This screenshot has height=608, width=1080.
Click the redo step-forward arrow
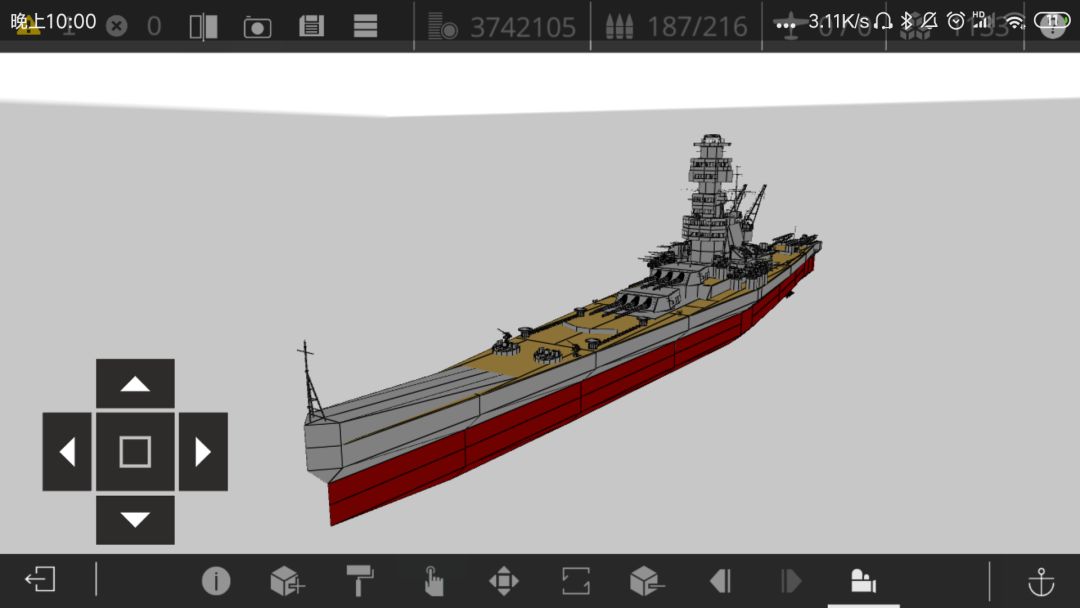tap(791, 581)
